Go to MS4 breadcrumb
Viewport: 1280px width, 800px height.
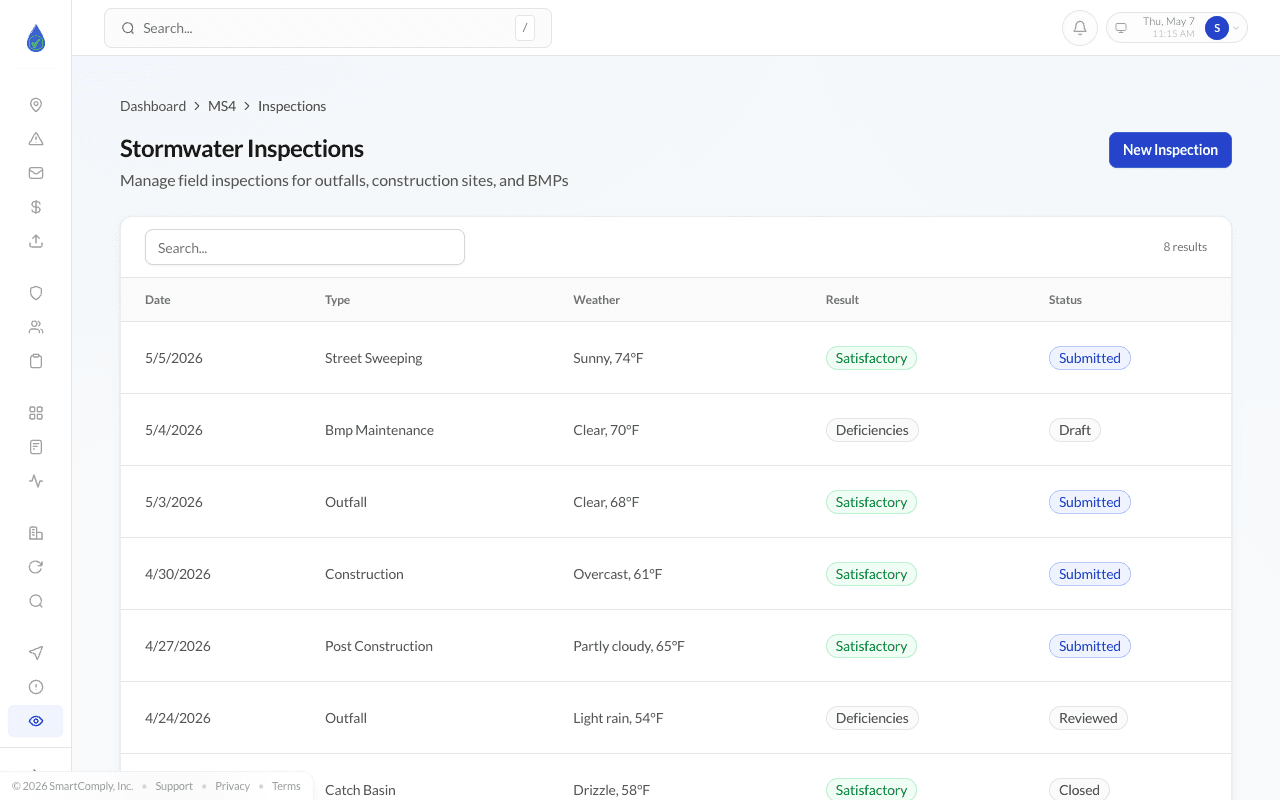coord(222,106)
